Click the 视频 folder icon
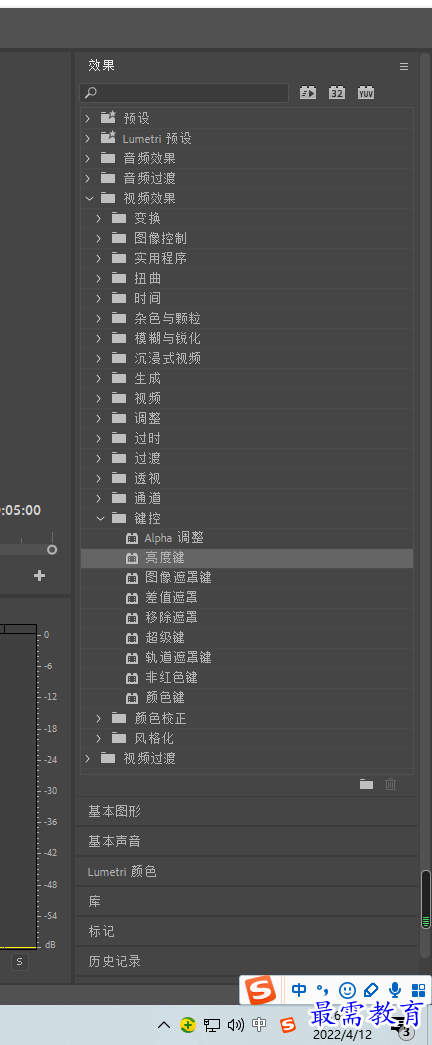The width and height of the screenshot is (432, 1045). pos(119,398)
